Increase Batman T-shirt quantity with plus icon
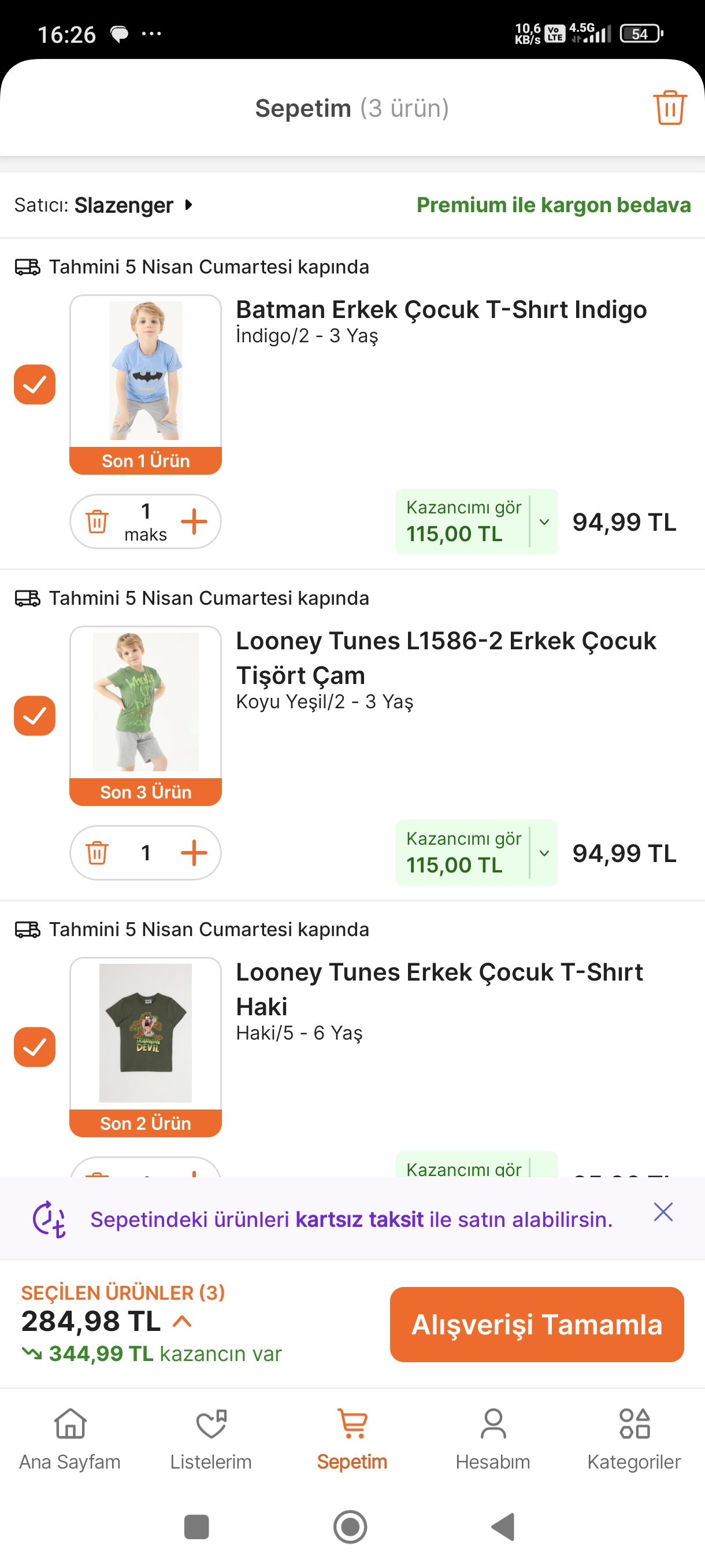Image resolution: width=705 pixels, height=1568 pixels. pos(194,522)
